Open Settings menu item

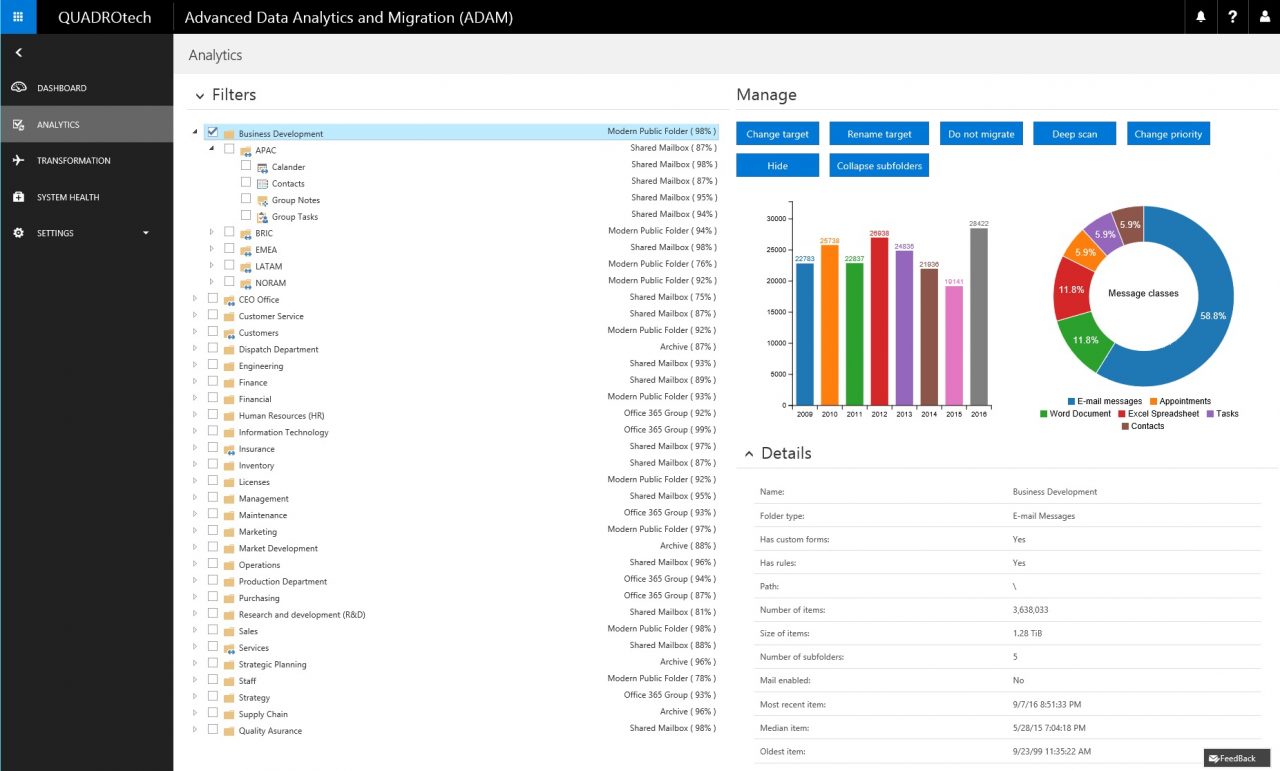pyautogui.click(x=86, y=233)
